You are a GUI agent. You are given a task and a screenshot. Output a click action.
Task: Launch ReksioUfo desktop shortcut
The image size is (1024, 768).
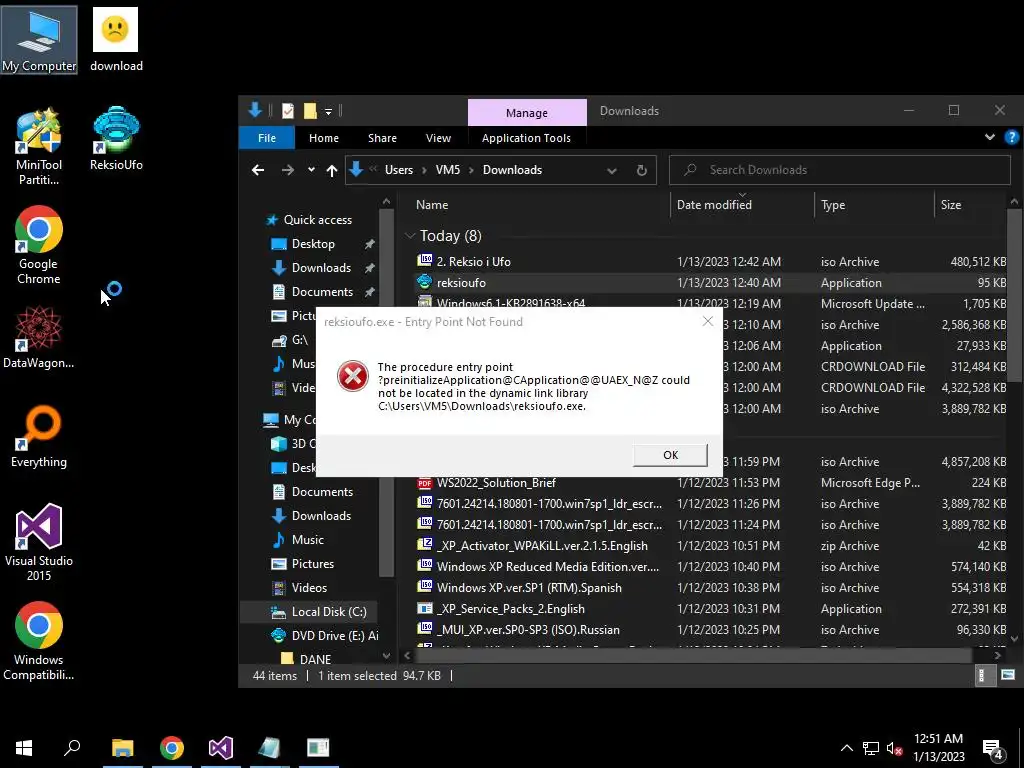point(116,139)
